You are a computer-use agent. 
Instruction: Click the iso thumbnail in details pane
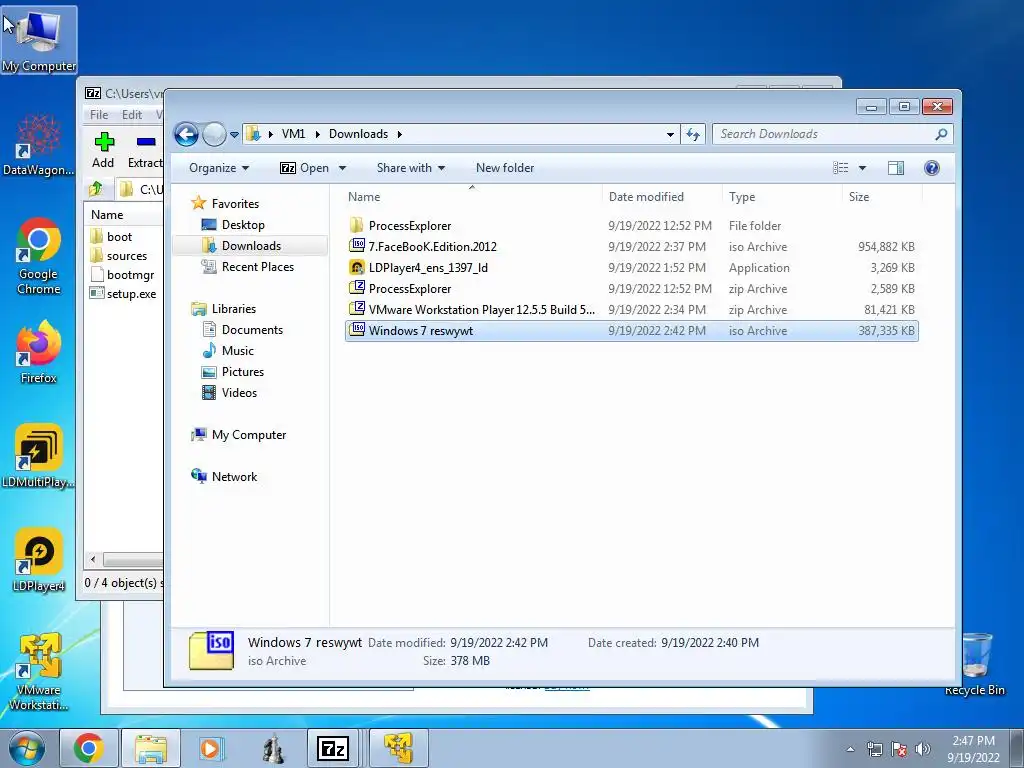click(211, 650)
